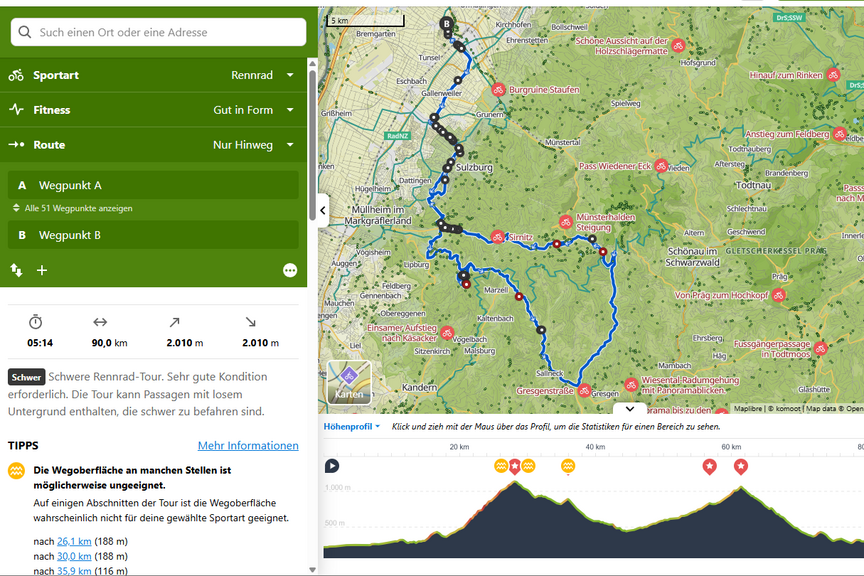The image size is (864, 576).
Task: Open the Höhenprofil dropdown menu
Action: pos(350,427)
